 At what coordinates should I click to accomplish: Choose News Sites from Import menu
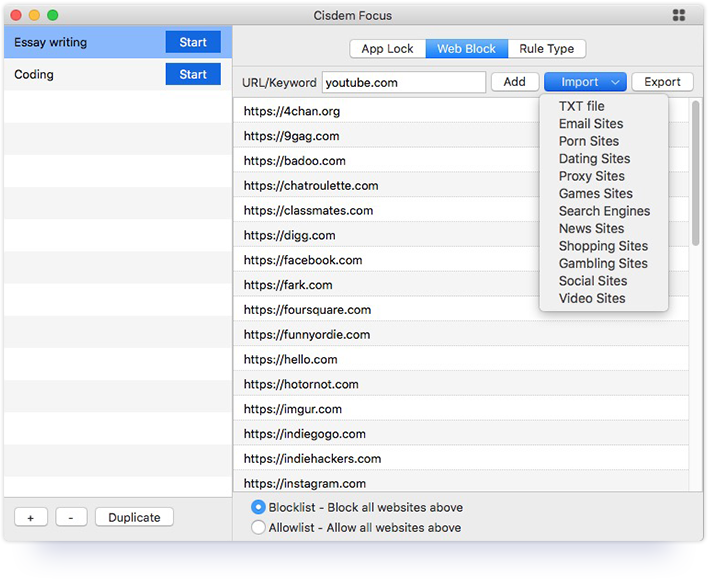coord(592,228)
